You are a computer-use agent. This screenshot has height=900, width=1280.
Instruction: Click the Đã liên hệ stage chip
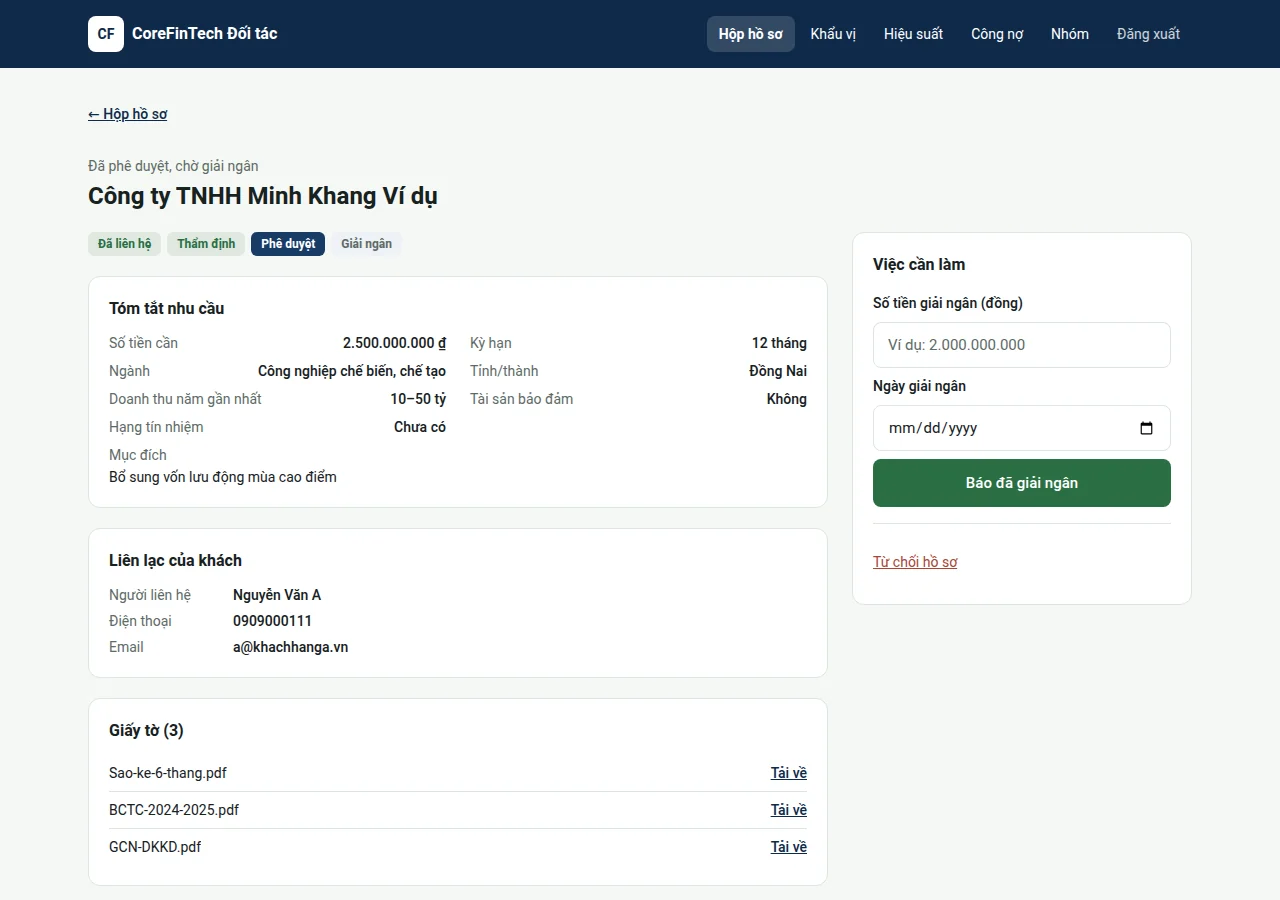click(125, 244)
